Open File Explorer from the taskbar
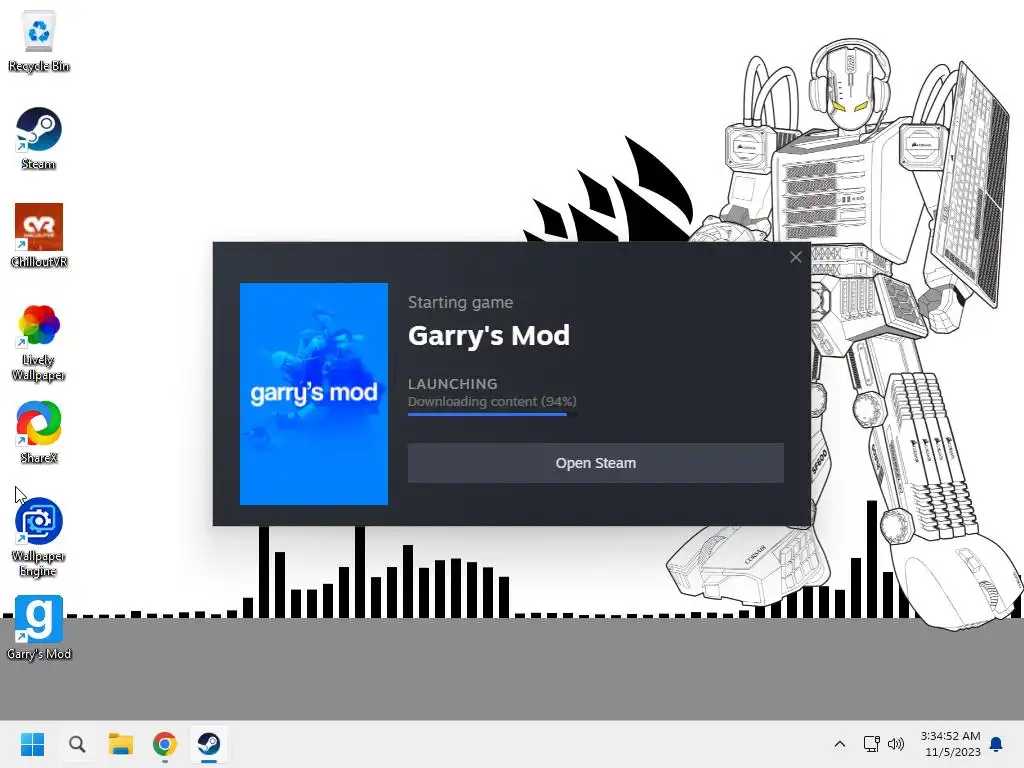This screenshot has height=768, width=1024. [x=121, y=744]
